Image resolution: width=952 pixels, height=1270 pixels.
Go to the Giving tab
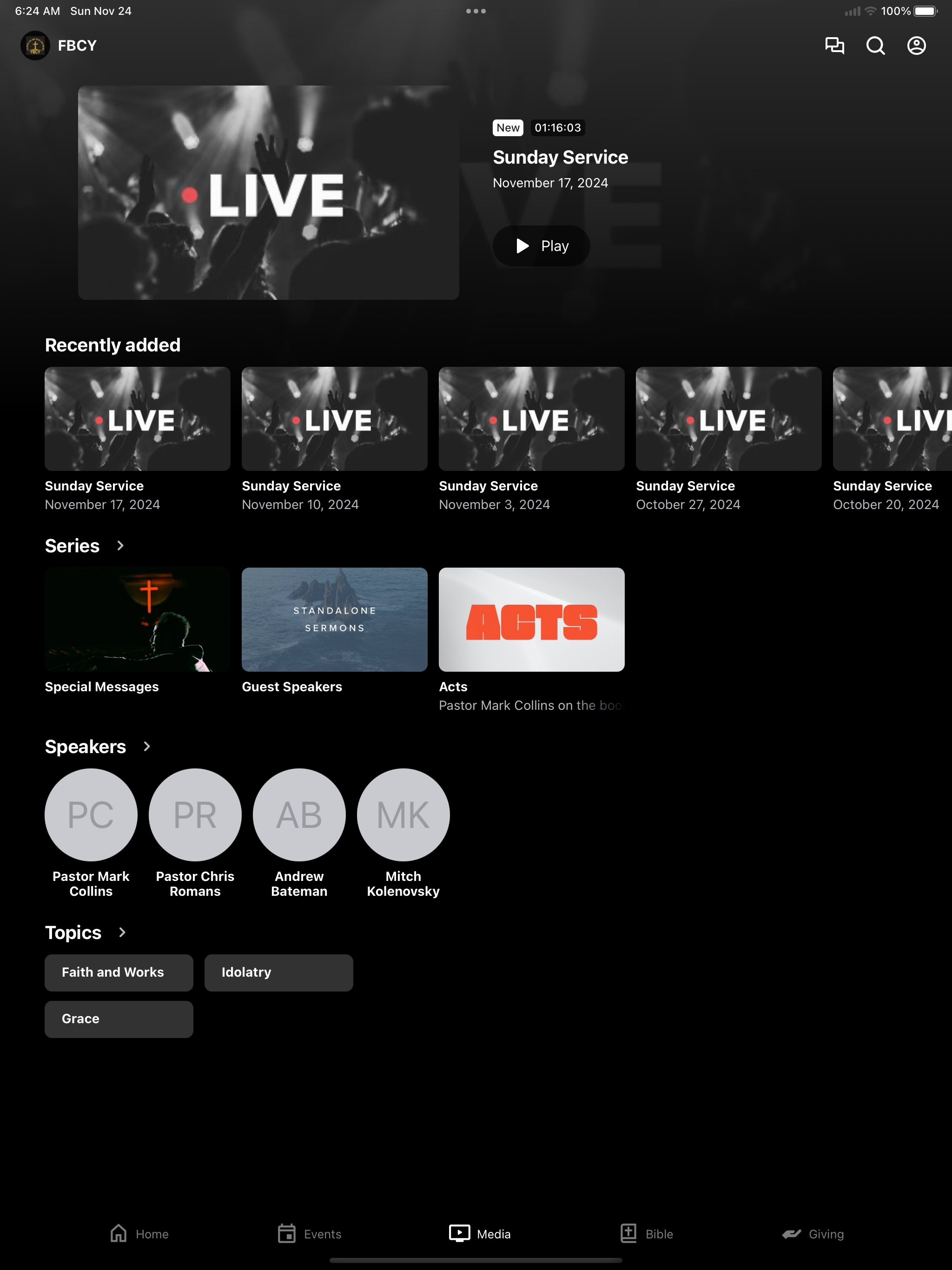813,1234
